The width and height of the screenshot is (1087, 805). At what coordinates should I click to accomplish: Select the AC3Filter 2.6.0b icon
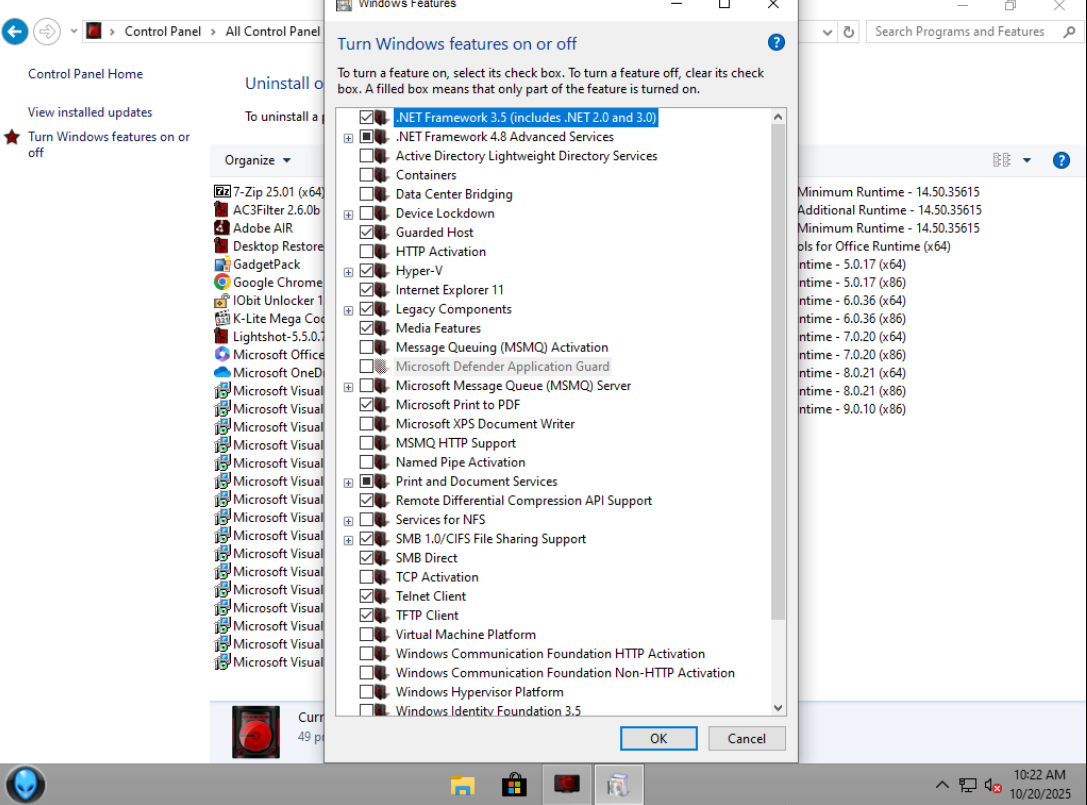pos(222,209)
